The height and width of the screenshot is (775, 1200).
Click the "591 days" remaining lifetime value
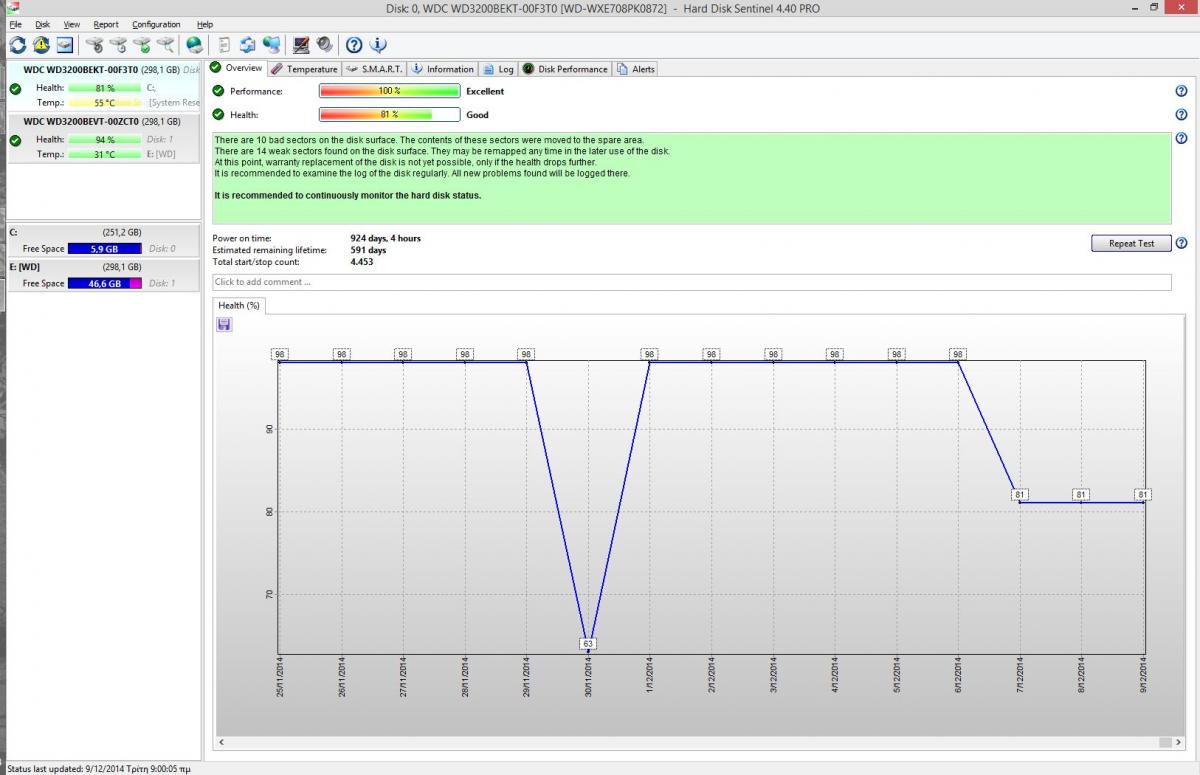coord(368,250)
